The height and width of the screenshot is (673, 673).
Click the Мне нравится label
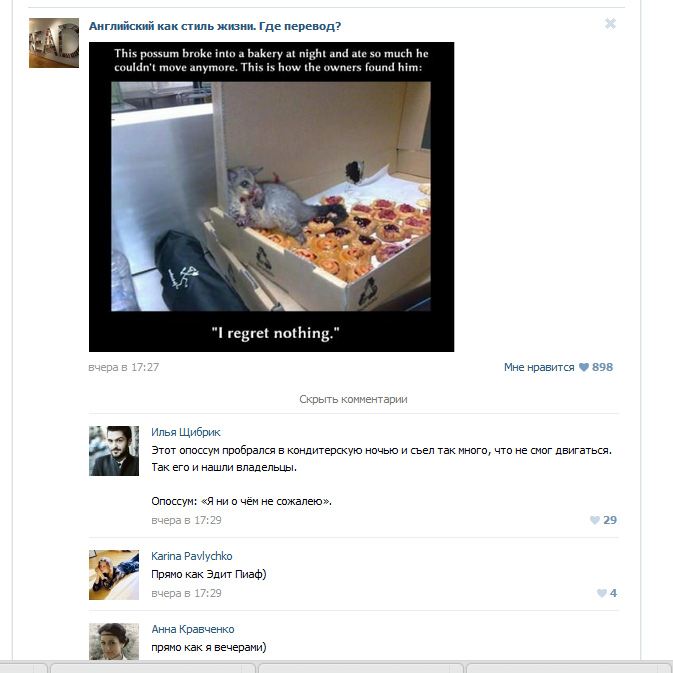point(539,367)
